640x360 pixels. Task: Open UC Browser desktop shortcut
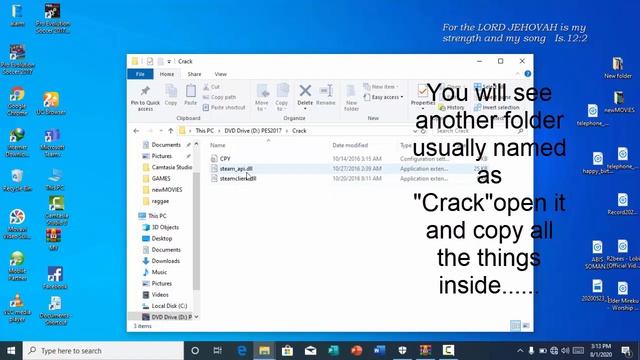[x=51, y=103]
